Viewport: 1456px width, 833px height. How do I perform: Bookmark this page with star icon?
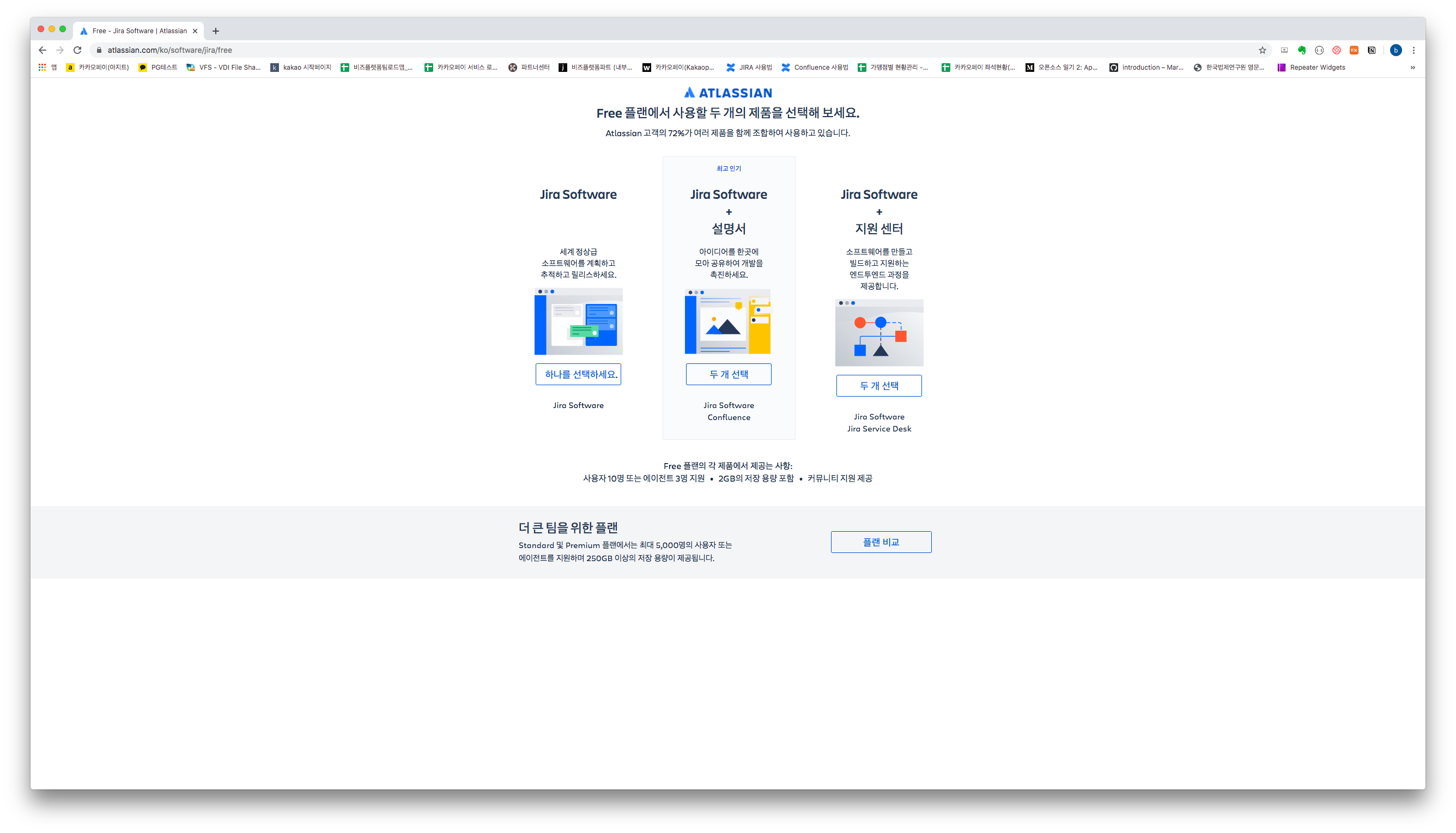[1262, 50]
